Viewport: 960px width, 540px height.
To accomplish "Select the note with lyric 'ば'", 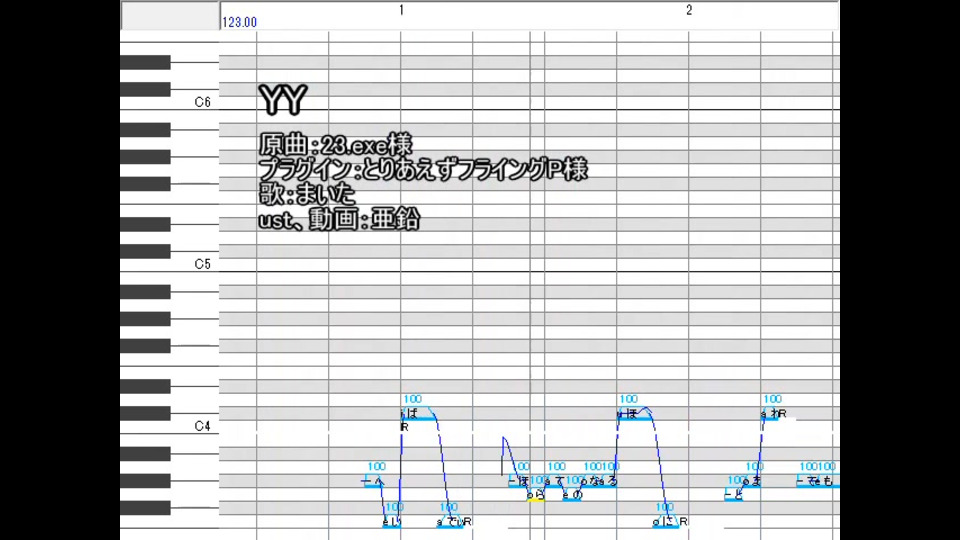I will pyautogui.click(x=419, y=414).
